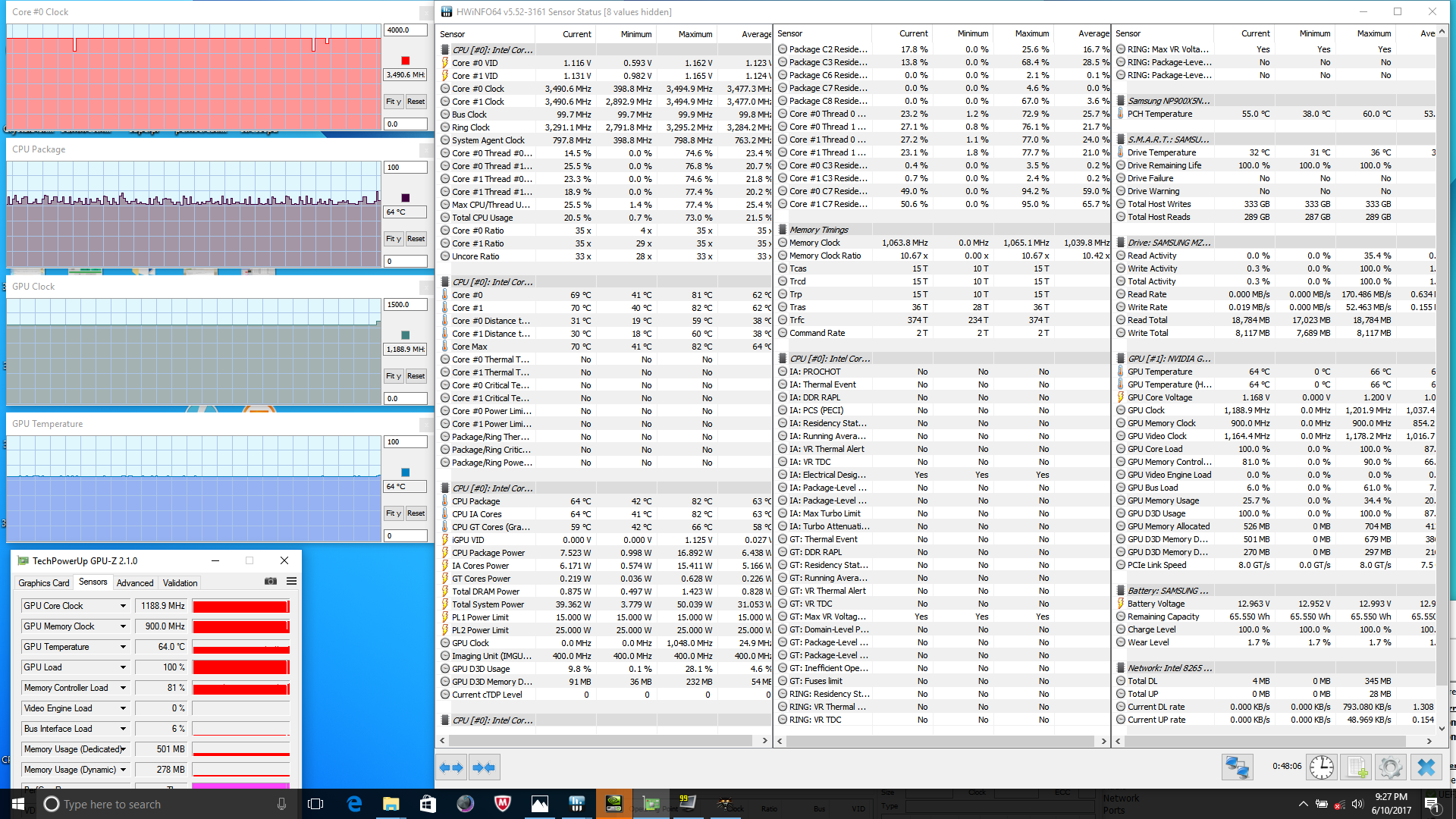
Task: Click the HWiNFO vertical scrollbar down arrow
Action: [1442, 728]
